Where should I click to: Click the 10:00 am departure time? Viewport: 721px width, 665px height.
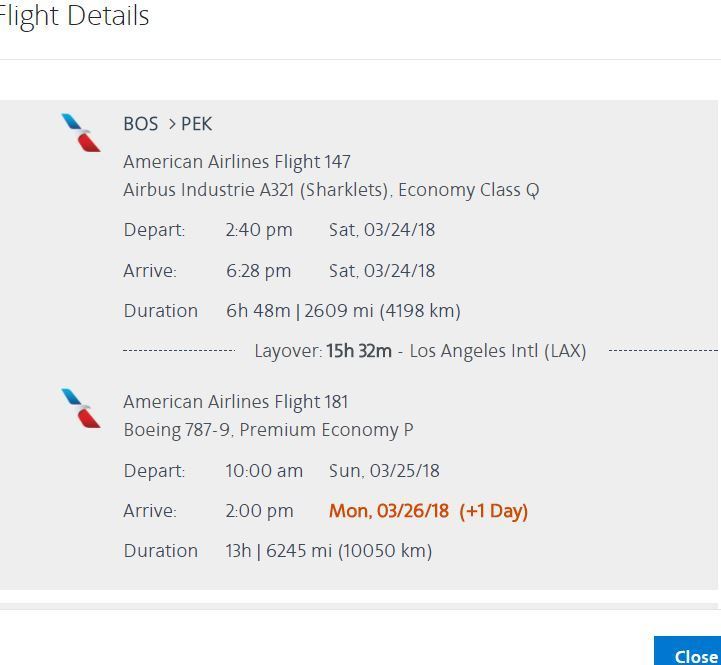click(x=264, y=471)
